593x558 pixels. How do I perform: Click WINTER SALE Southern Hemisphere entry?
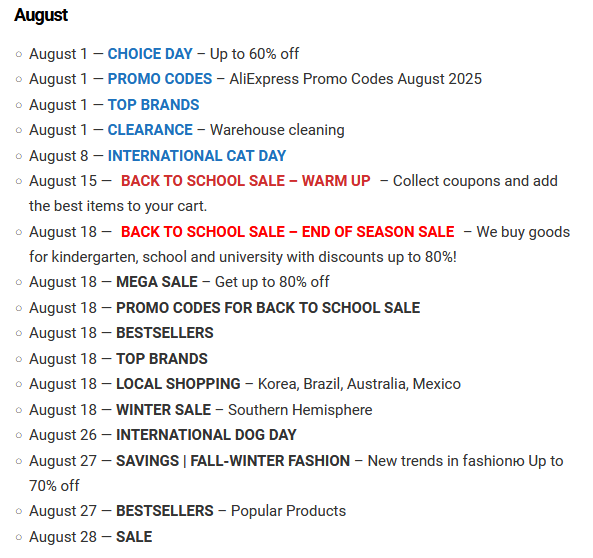163,410
